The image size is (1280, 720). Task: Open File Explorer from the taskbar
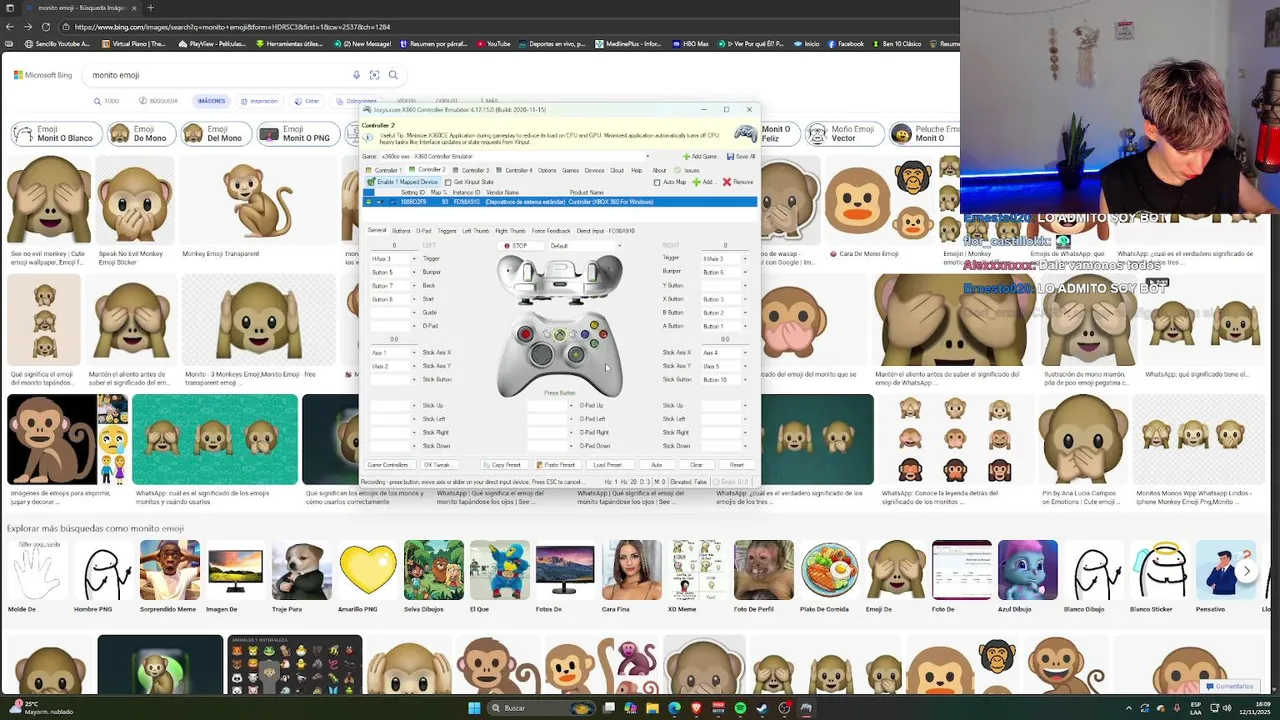click(x=652, y=708)
